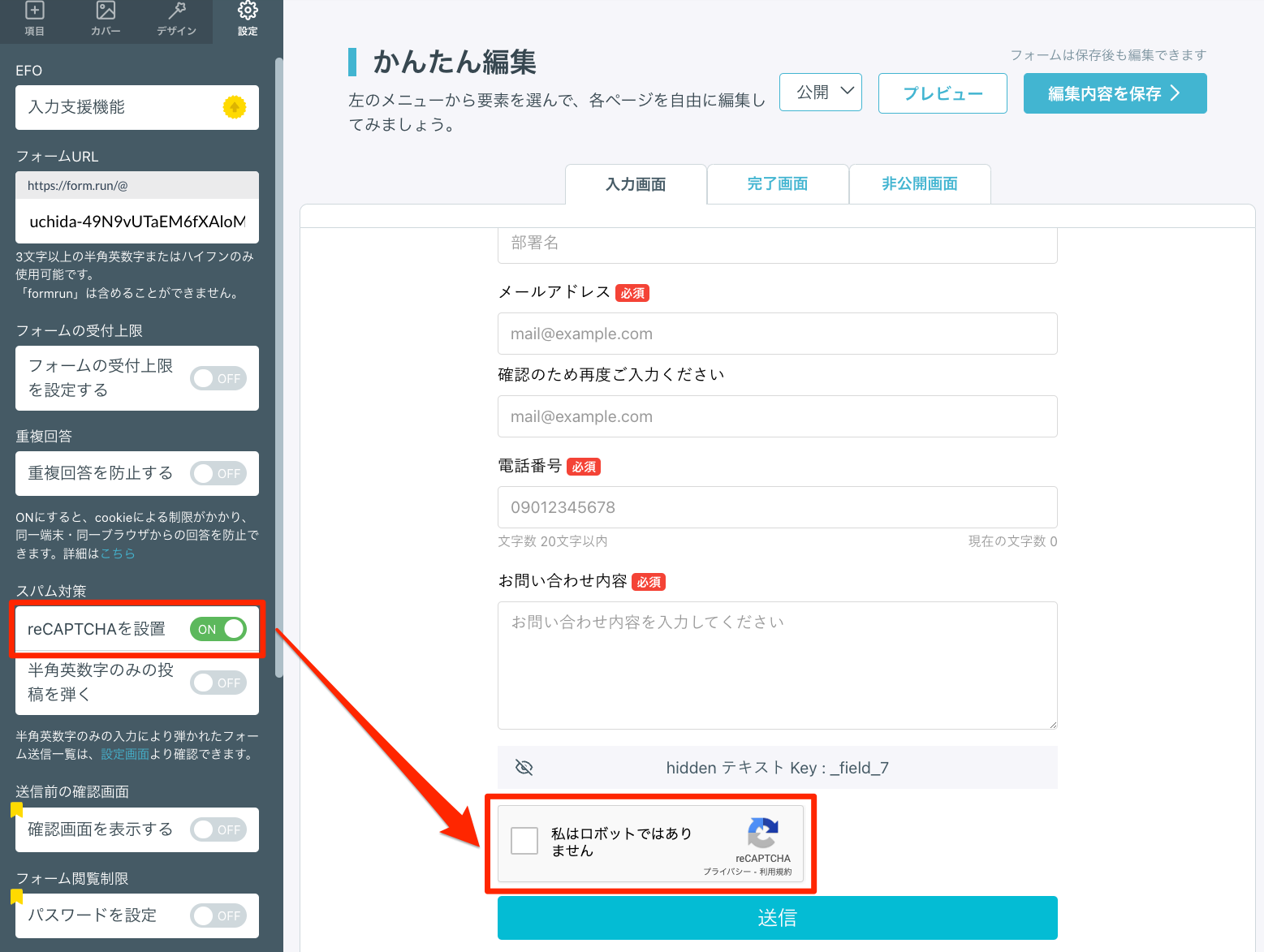Click the 編集内容を保存 button
This screenshot has height=952, width=1264.
click(1115, 93)
